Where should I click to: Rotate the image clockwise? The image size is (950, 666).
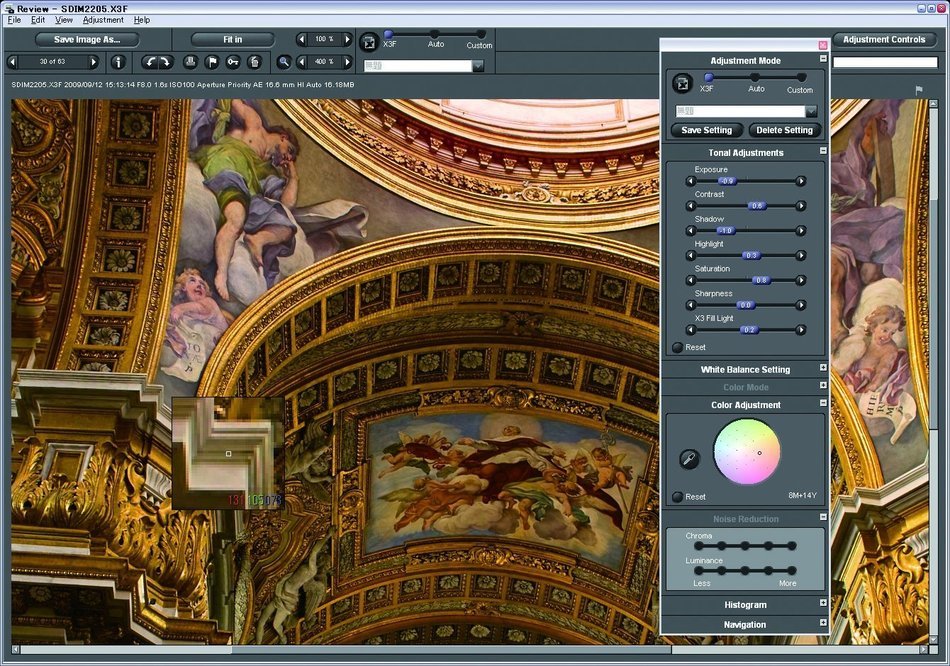[x=165, y=62]
